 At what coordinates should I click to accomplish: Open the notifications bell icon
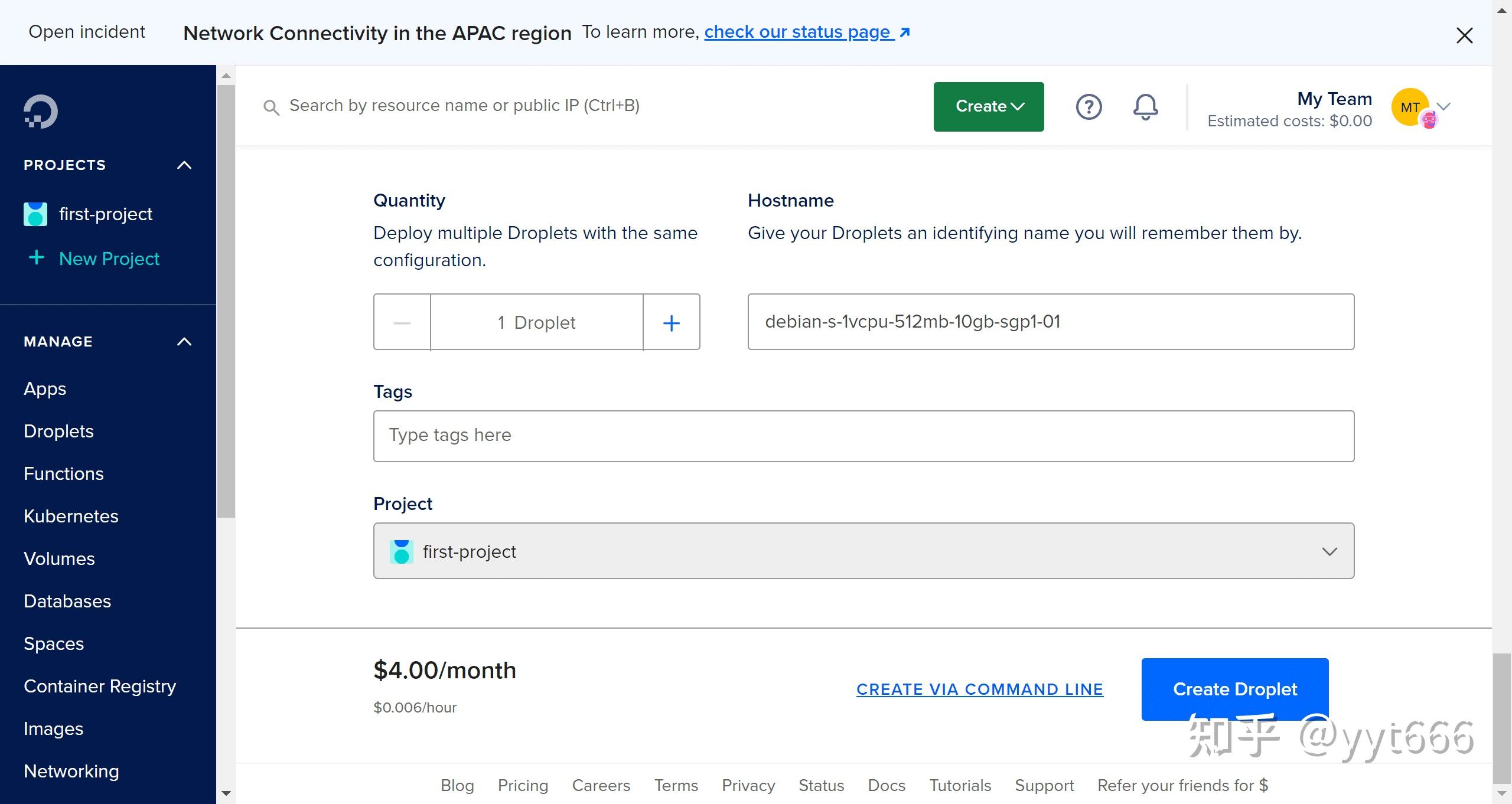1145,107
